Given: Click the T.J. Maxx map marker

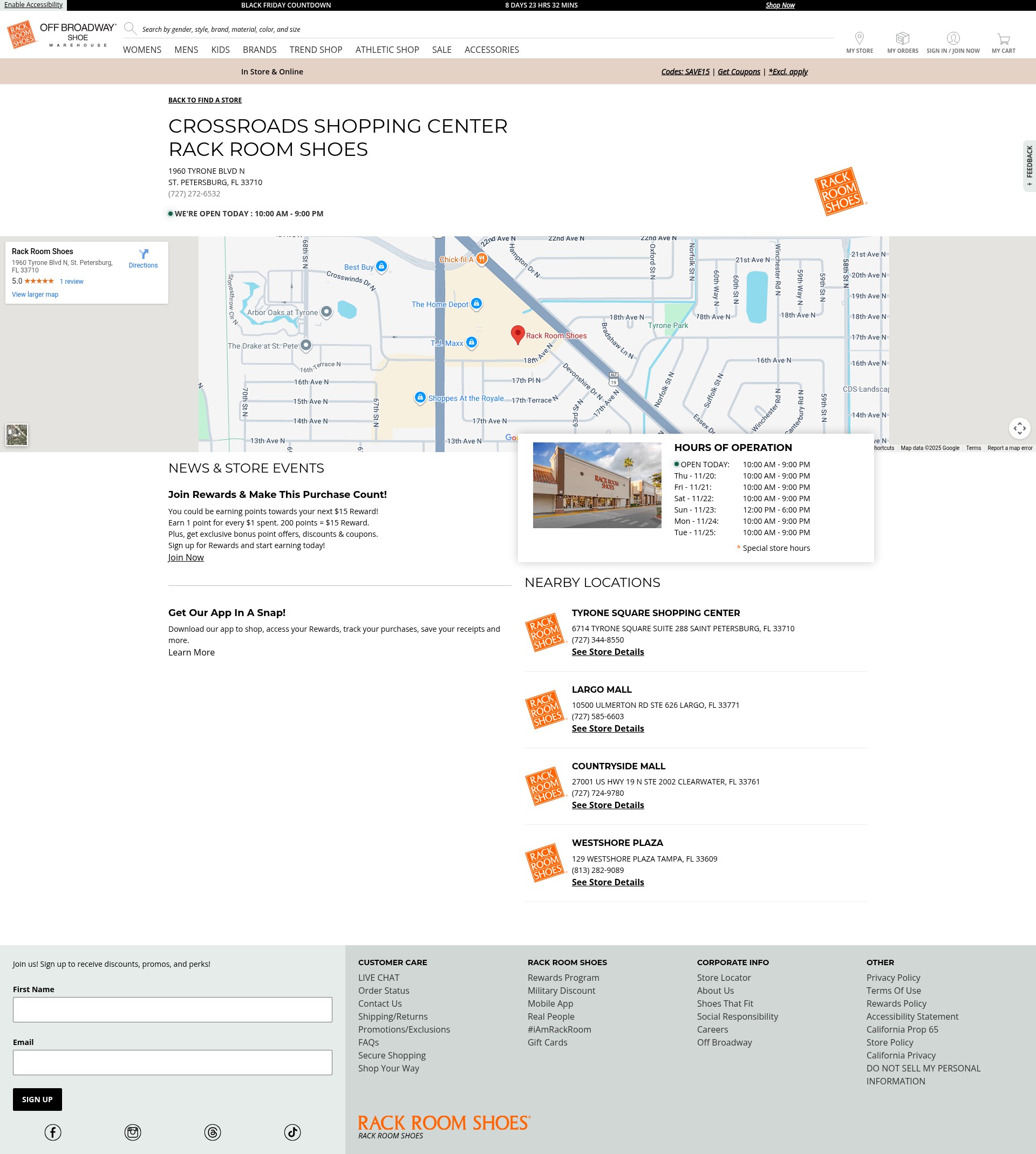Looking at the screenshot, I should click(x=471, y=343).
